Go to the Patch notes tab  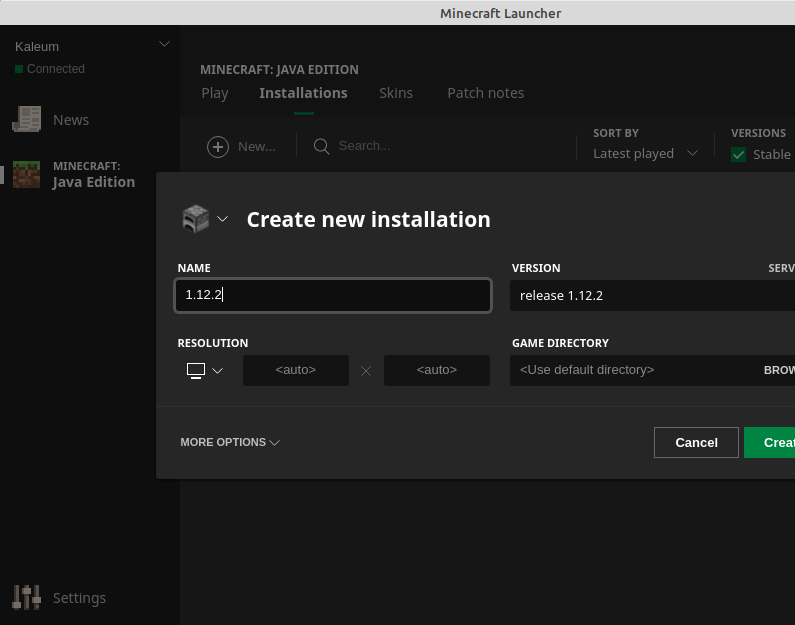[x=485, y=93]
